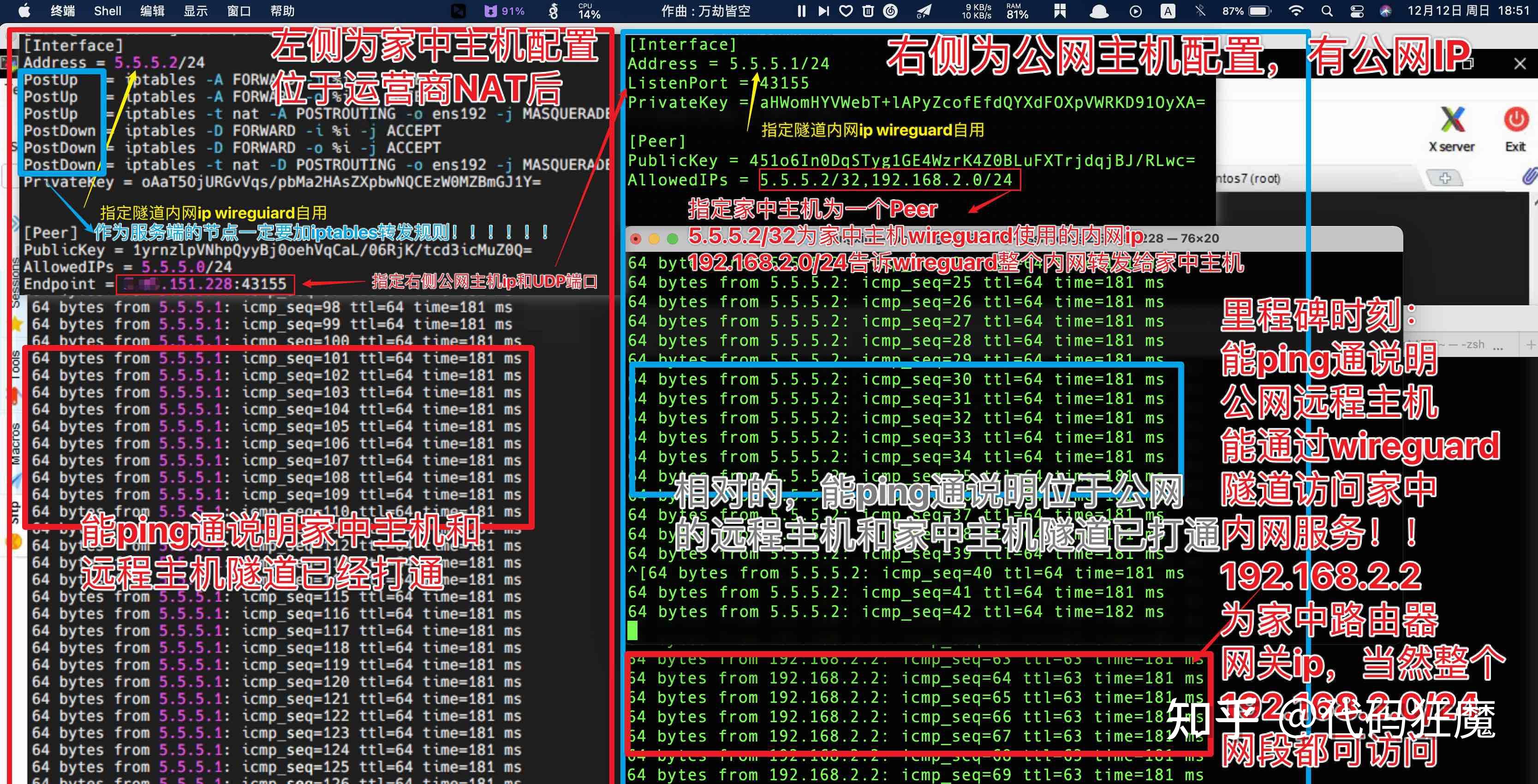Open the Tools sidebar tab in MobaXterm
This screenshot has width=1538, height=784.
pyautogui.click(x=16, y=365)
